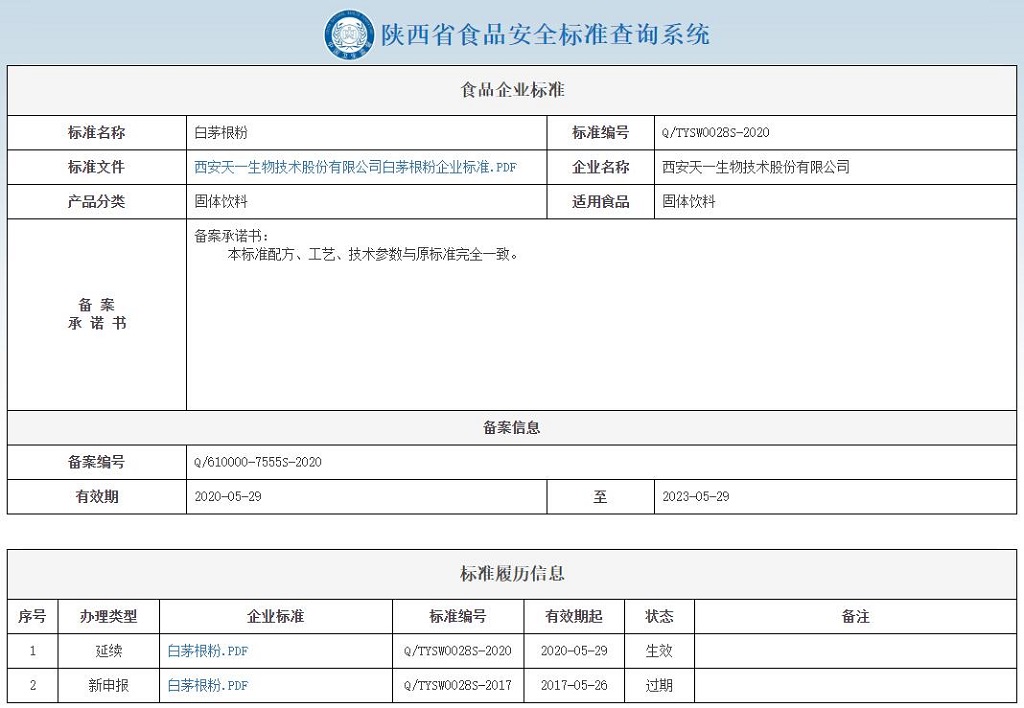Image resolution: width=1024 pixels, height=708 pixels.
Task: Select row number 1 in the history table
Action: tap(33, 651)
